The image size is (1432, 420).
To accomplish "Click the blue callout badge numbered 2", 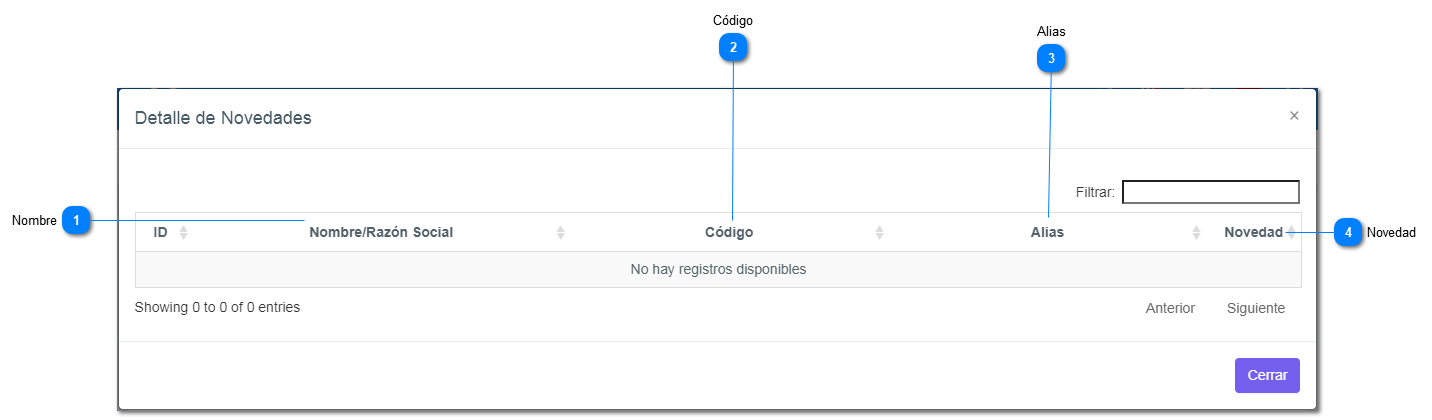I will coord(733,47).
